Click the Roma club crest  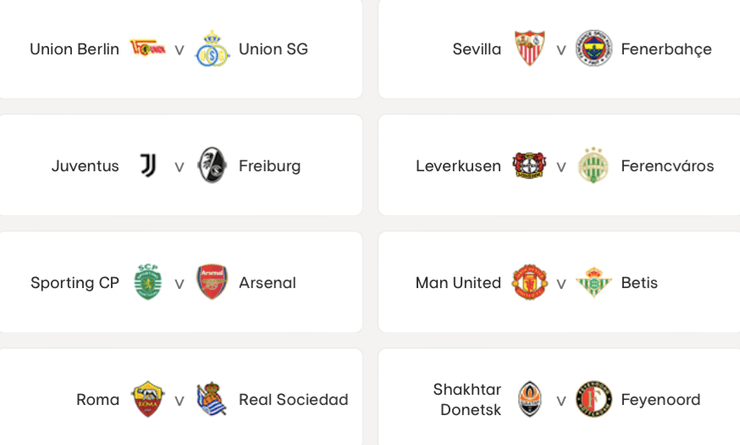147,400
